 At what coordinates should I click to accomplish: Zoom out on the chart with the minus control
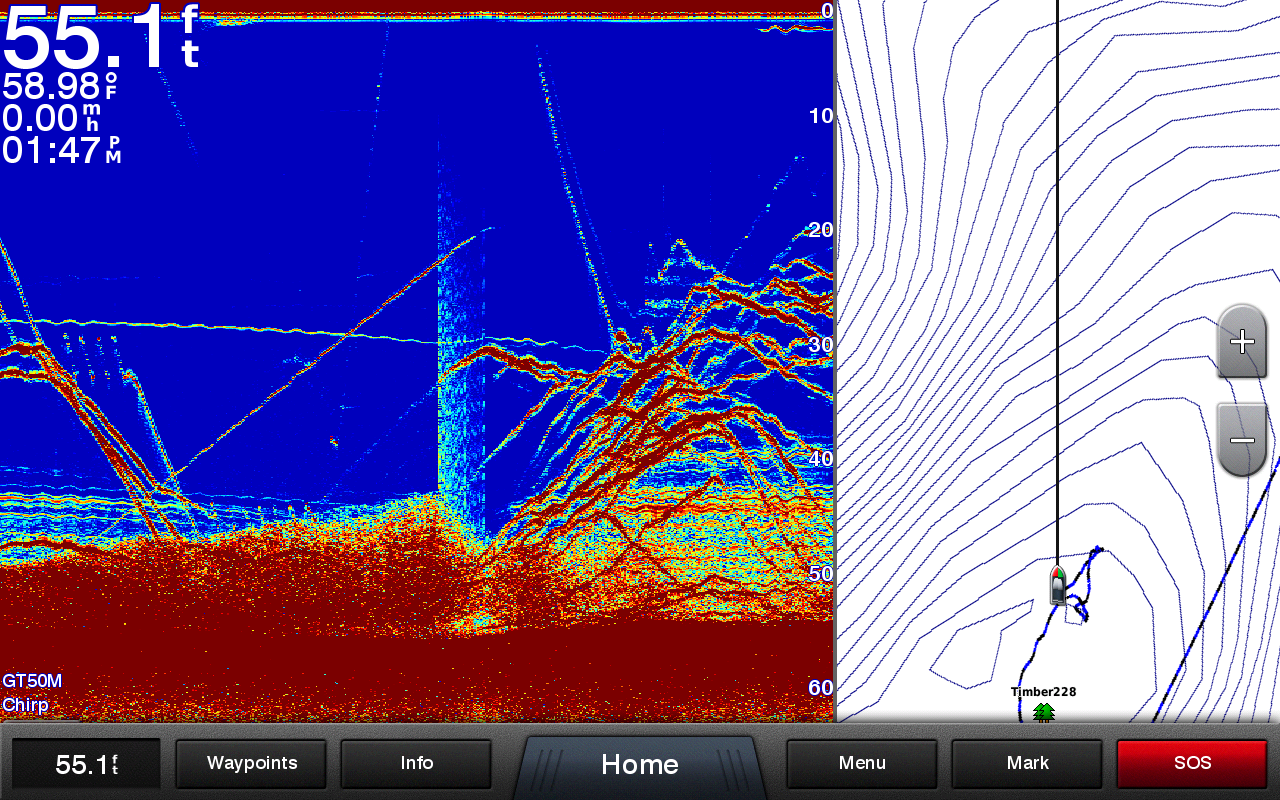coord(1240,440)
